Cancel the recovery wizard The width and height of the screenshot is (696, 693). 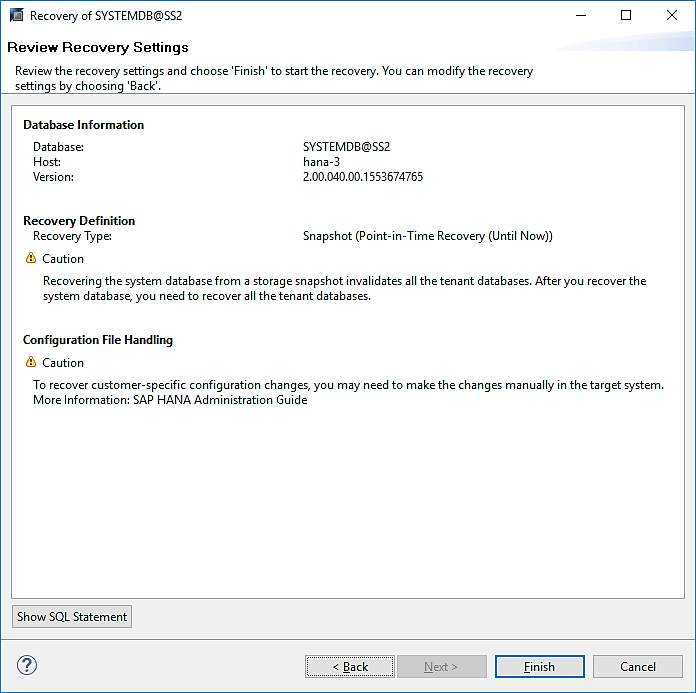[638, 666]
